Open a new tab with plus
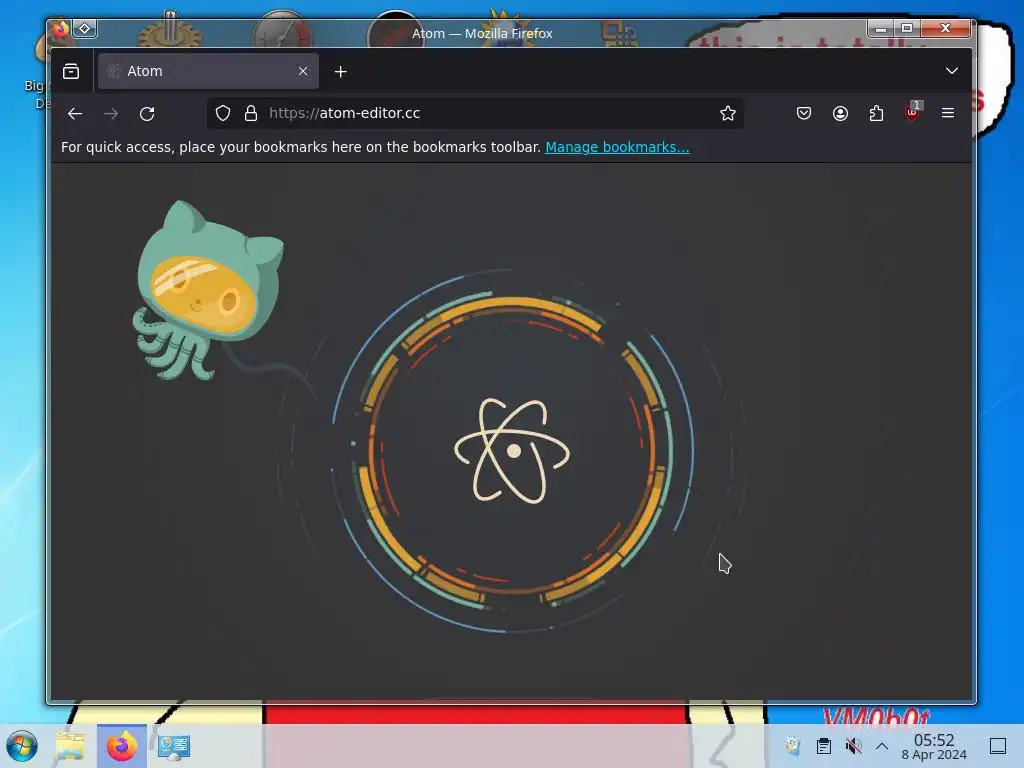Screen dimensions: 1024x768 [x=340, y=72]
